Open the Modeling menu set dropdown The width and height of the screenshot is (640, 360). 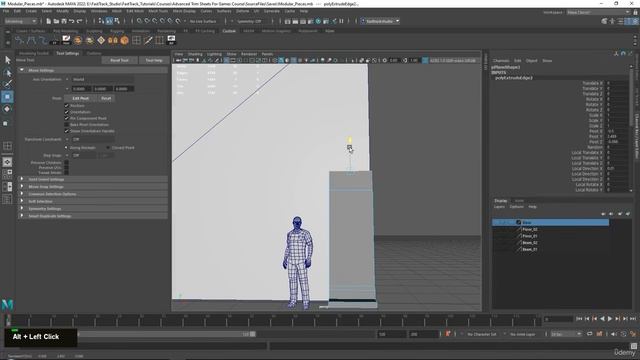tap(20, 21)
